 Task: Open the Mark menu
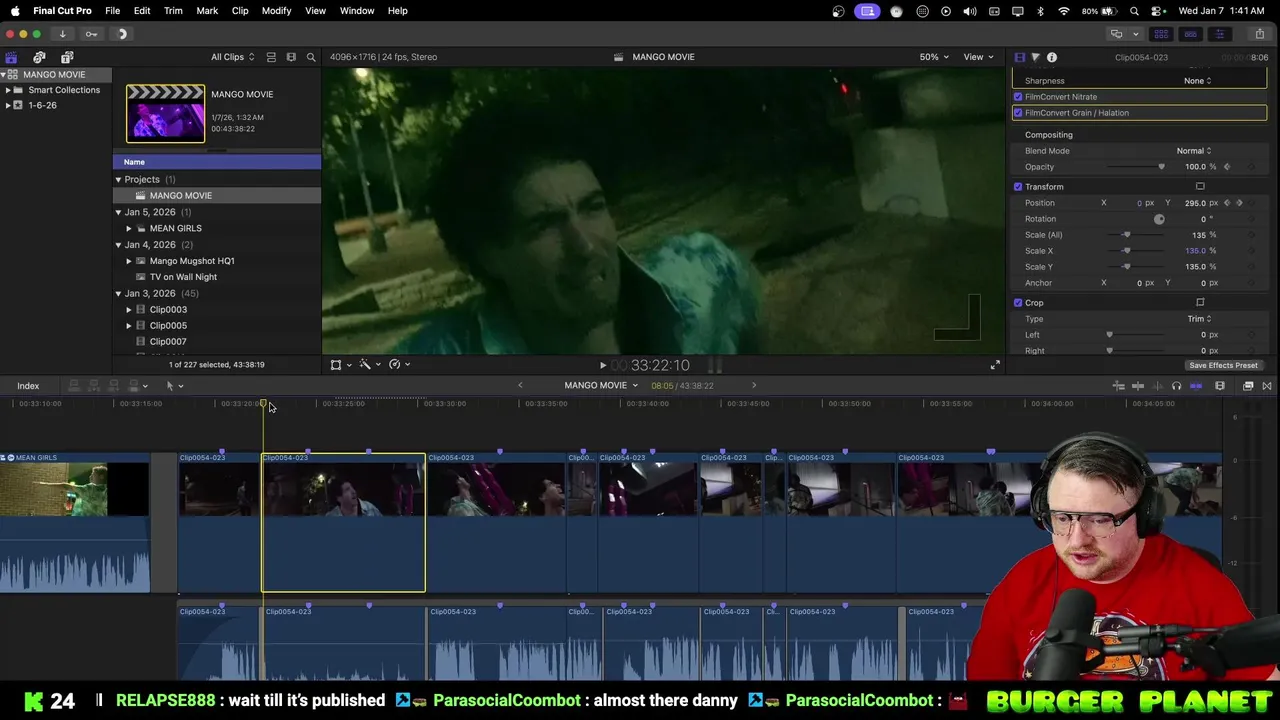pos(207,11)
